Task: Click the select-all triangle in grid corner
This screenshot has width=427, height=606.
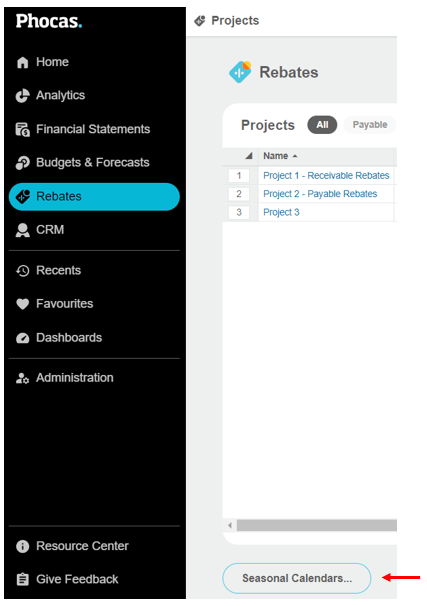Action: point(248,156)
